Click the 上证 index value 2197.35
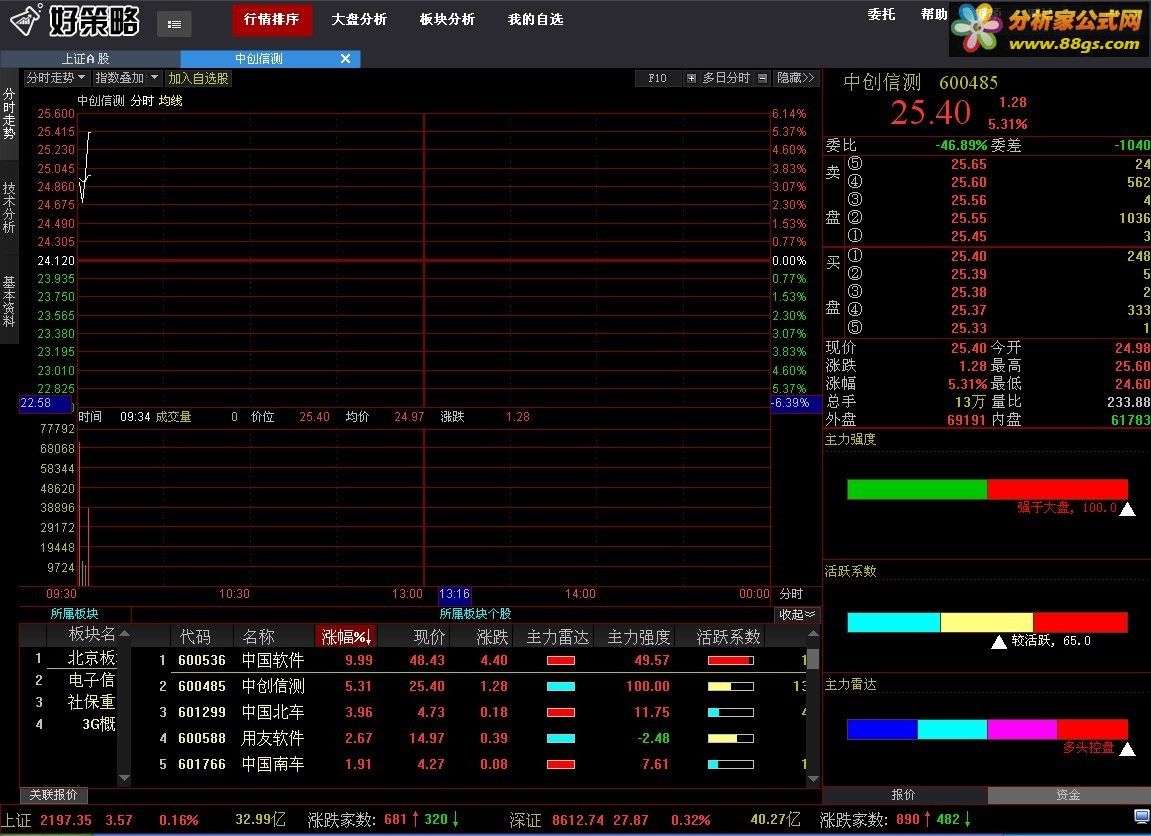The width and height of the screenshot is (1151, 836). click(66, 820)
